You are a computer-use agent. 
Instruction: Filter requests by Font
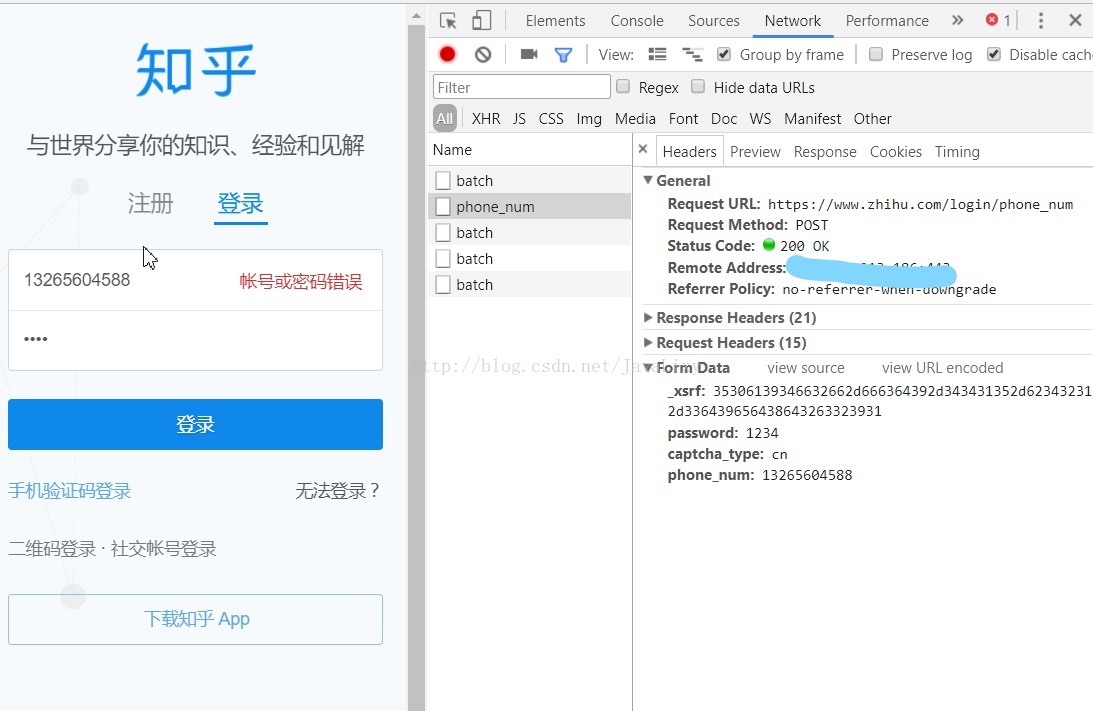683,119
